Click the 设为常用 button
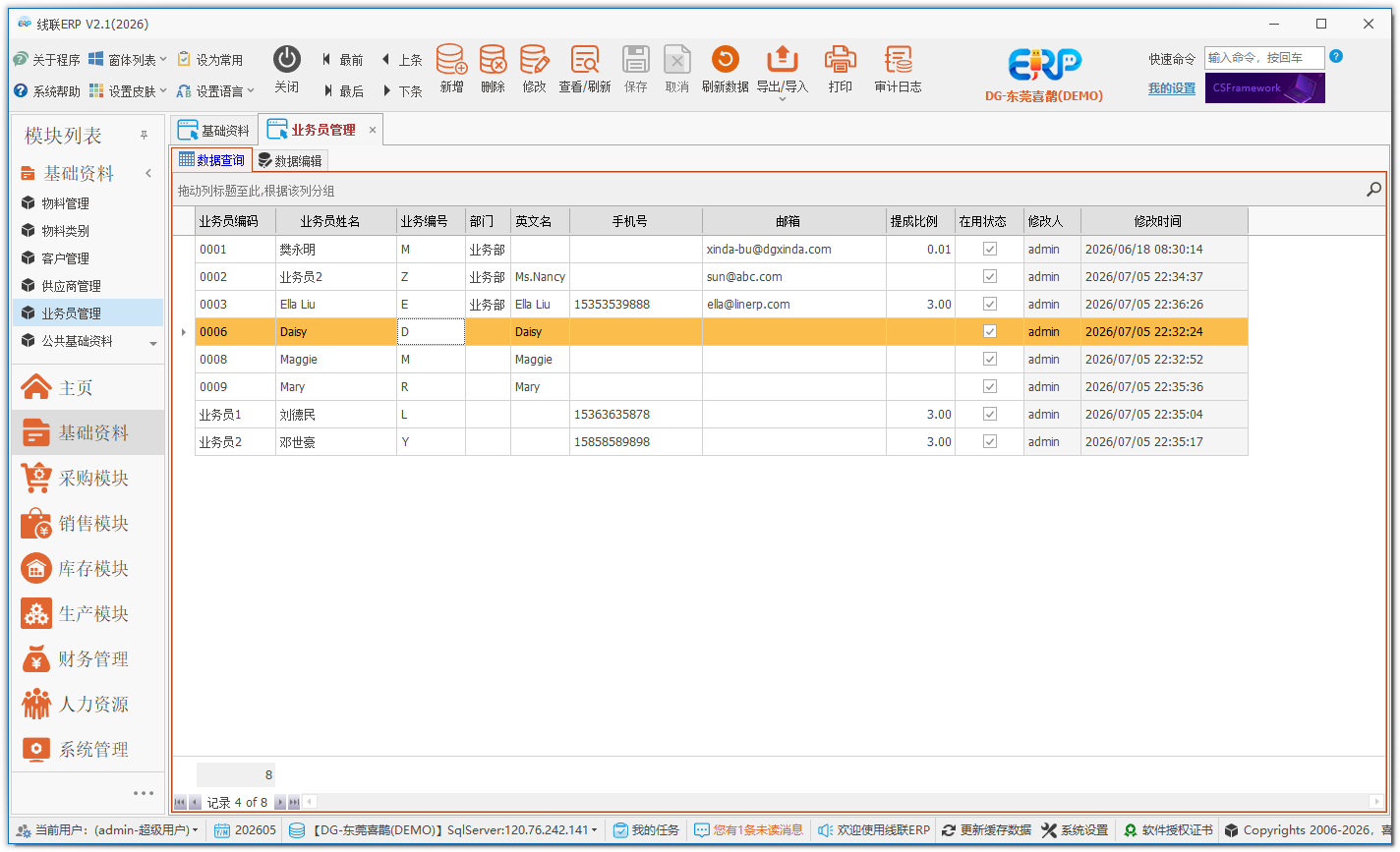This screenshot has width=1400, height=852. point(210,60)
